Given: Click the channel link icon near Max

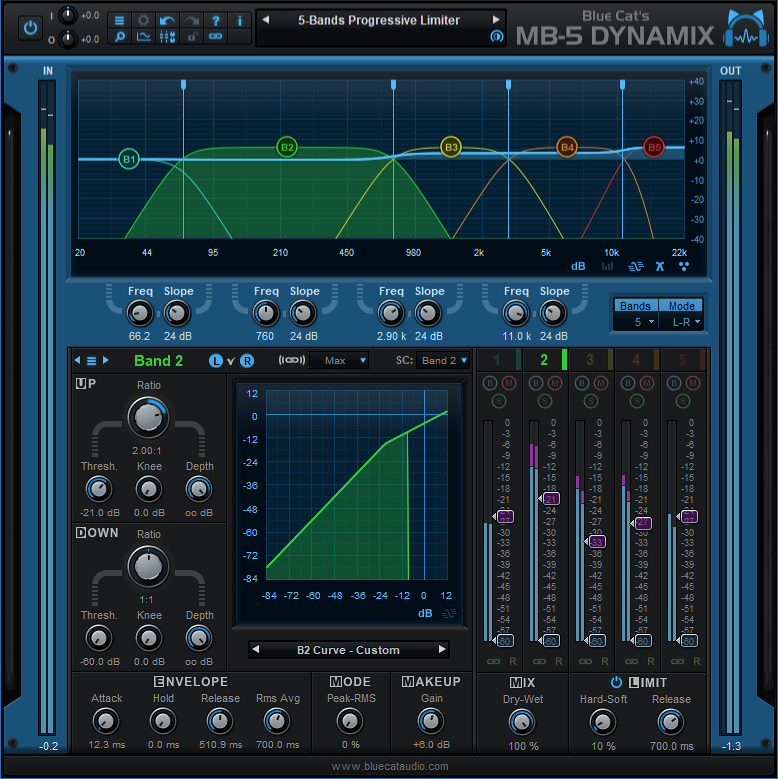Looking at the screenshot, I should pyautogui.click(x=292, y=360).
